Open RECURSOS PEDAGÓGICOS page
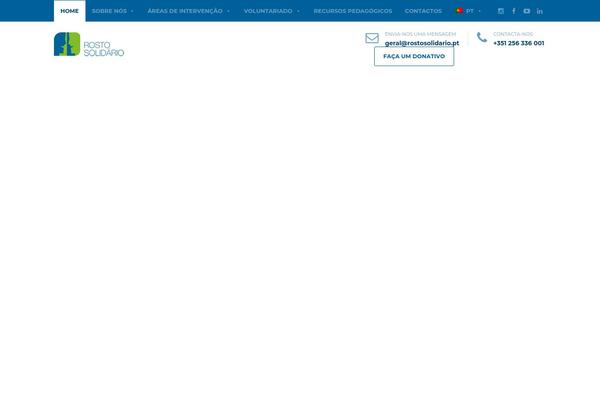Screen dimensions: 600x400 tap(353, 11)
